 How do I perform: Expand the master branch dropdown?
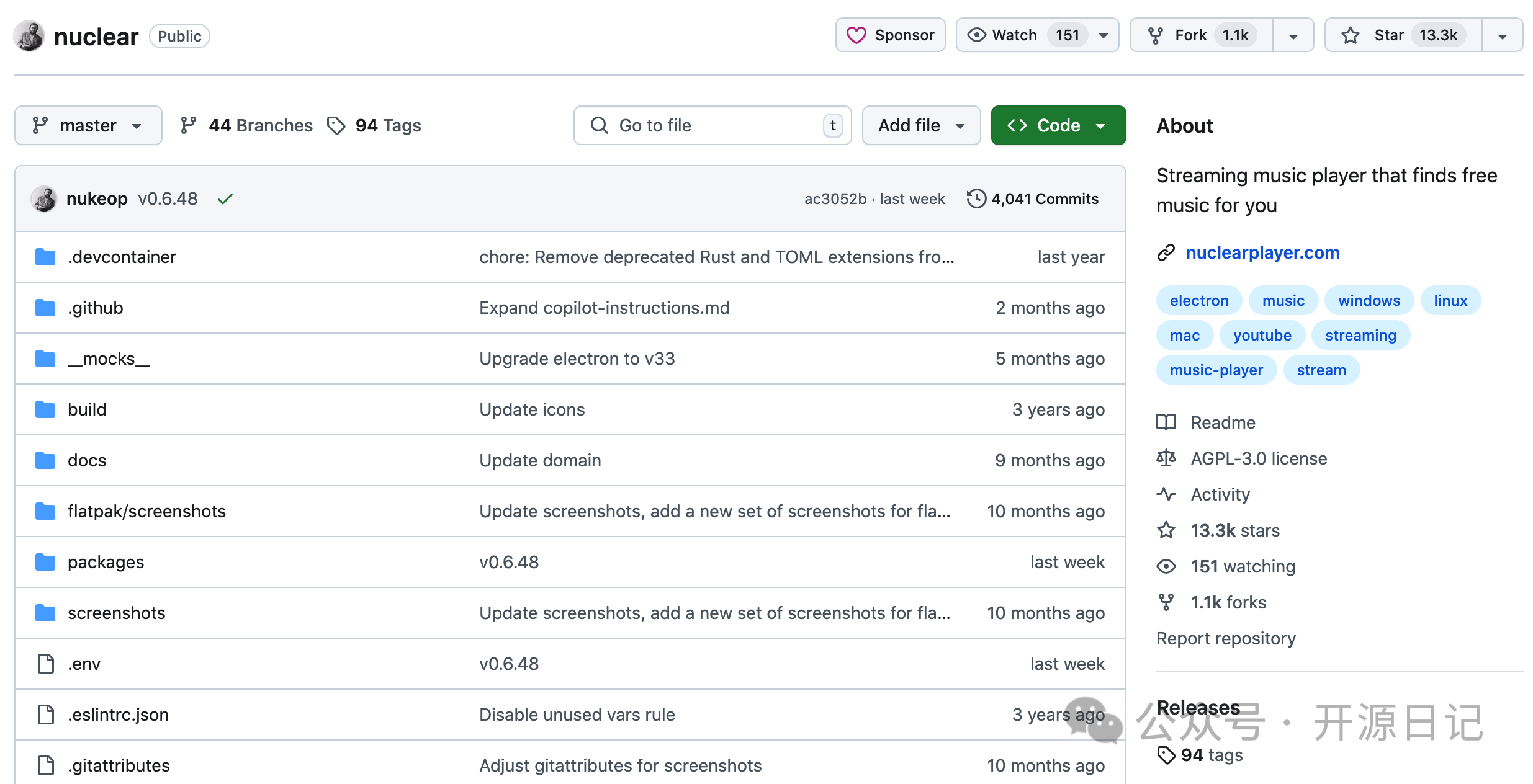(88, 126)
